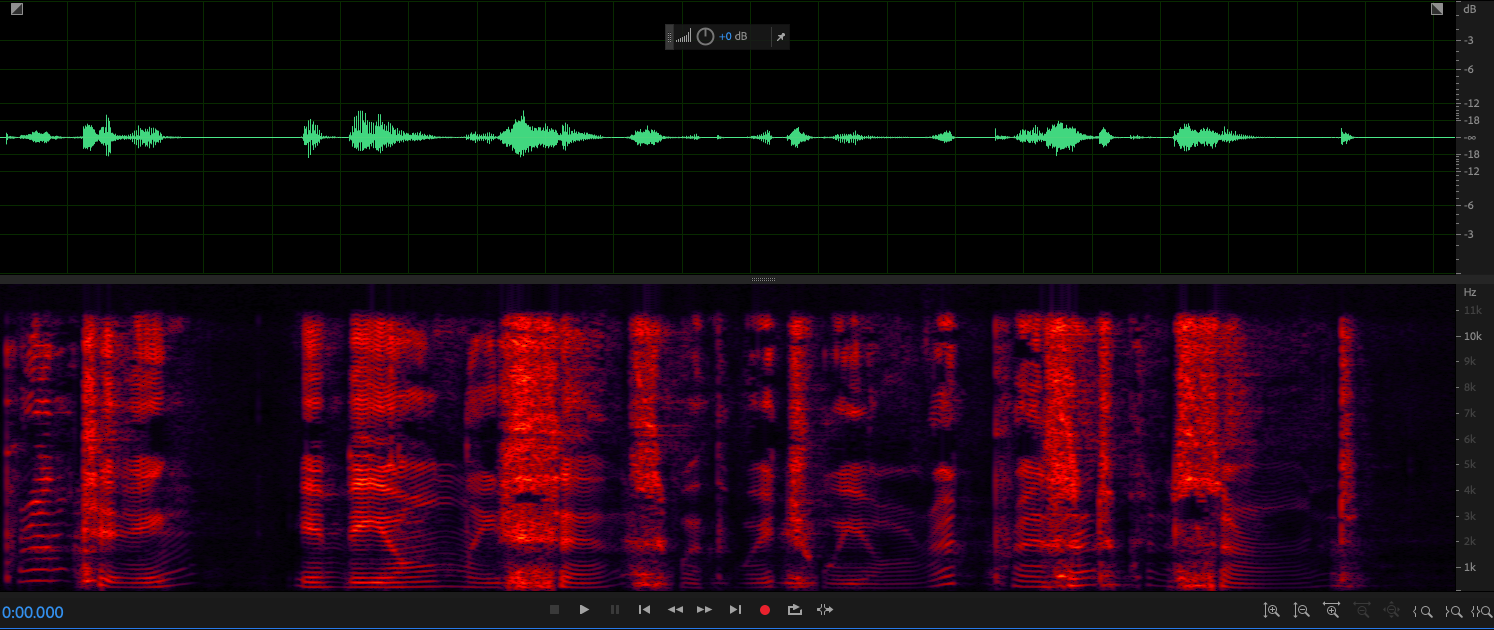Move playhead to next marker
This screenshot has width=1494, height=630.
(x=735, y=610)
